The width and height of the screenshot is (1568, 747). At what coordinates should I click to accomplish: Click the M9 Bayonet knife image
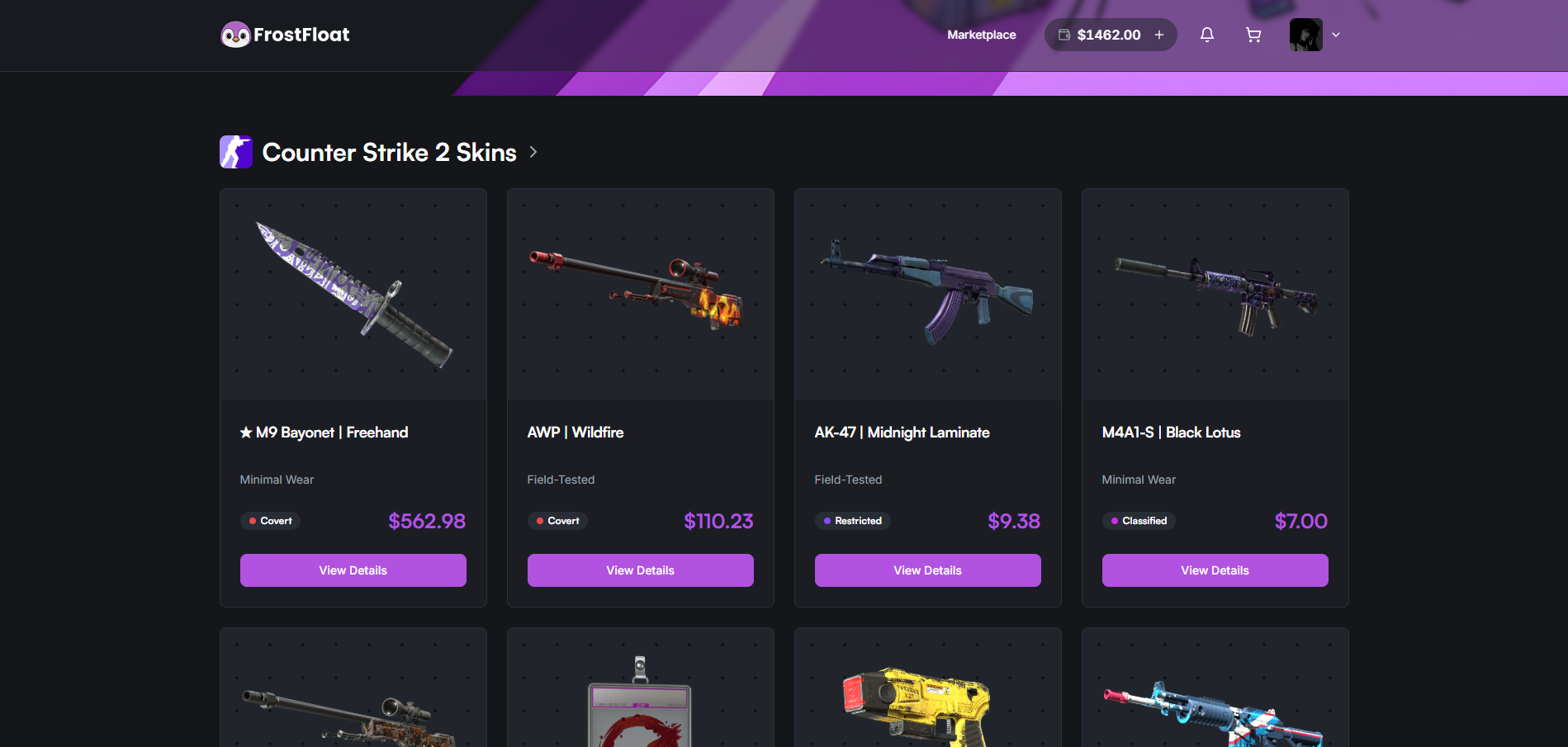coord(354,295)
